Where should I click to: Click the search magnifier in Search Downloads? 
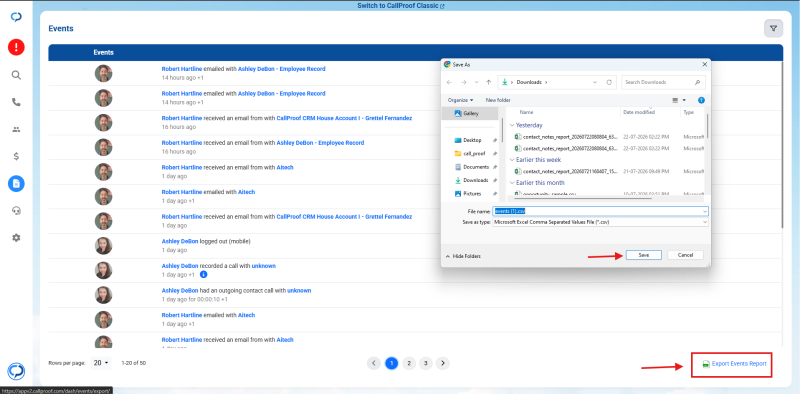(x=697, y=82)
